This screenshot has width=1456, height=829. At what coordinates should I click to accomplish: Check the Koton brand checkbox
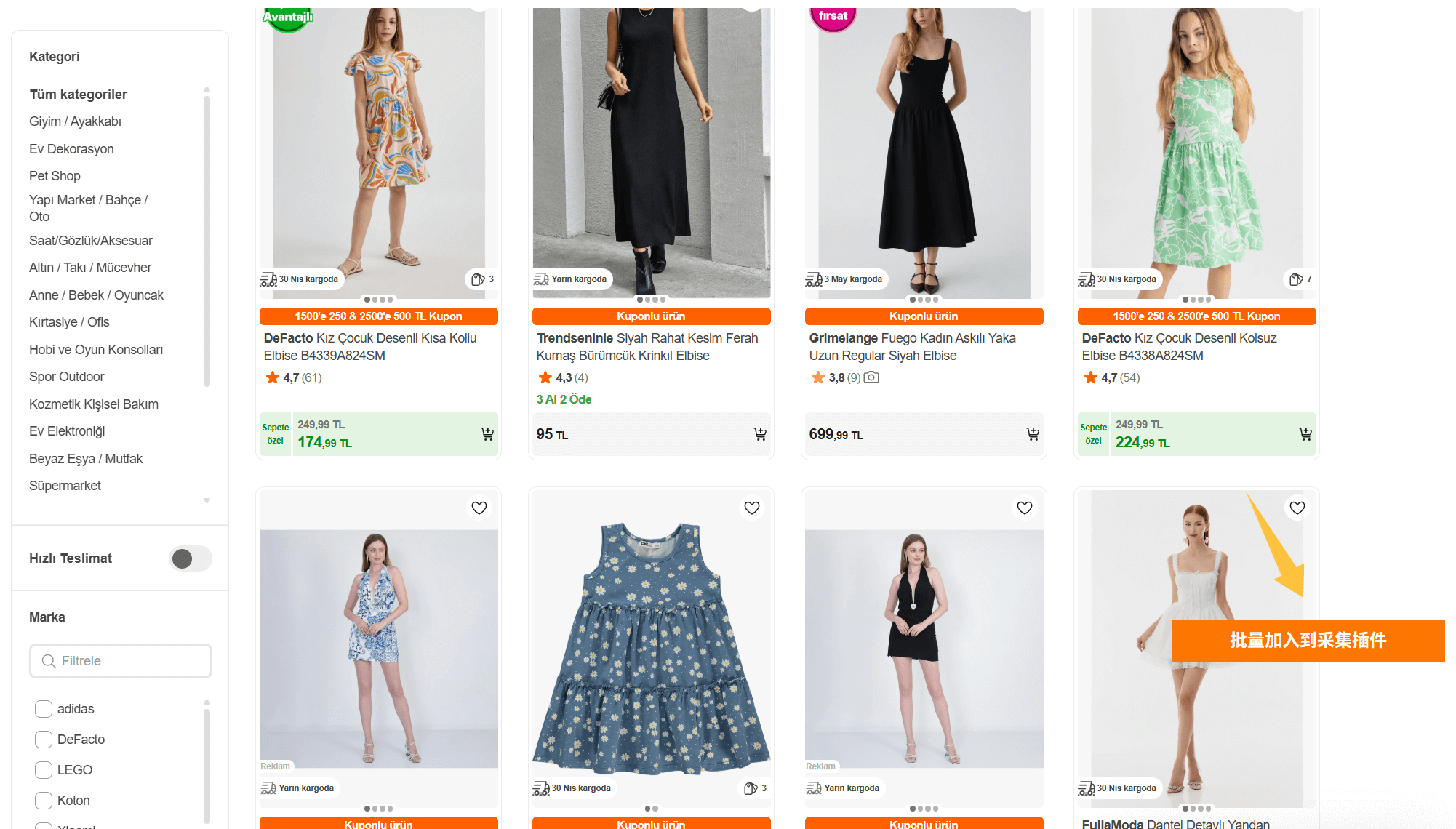pos(44,801)
